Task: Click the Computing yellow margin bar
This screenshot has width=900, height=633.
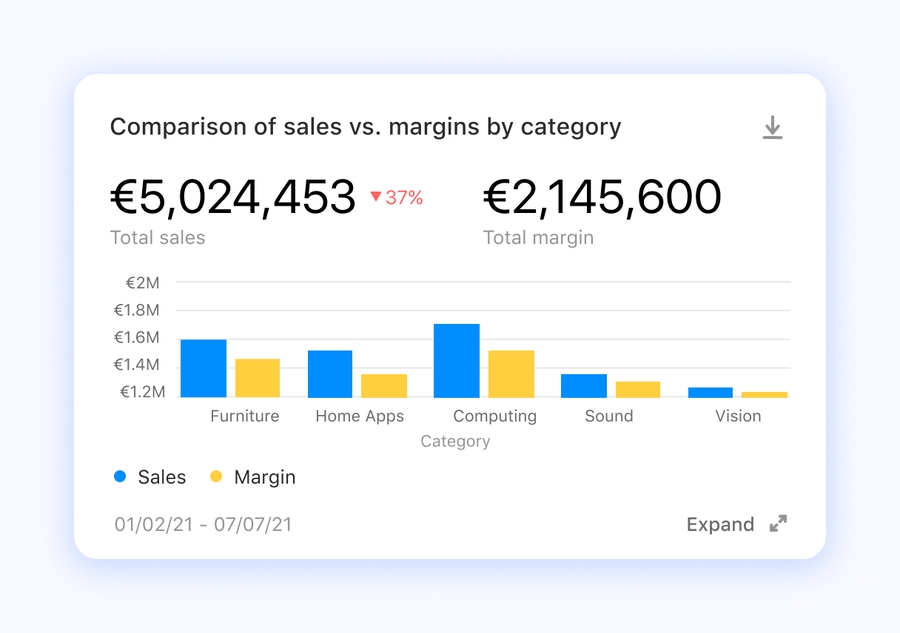Action: click(x=511, y=373)
